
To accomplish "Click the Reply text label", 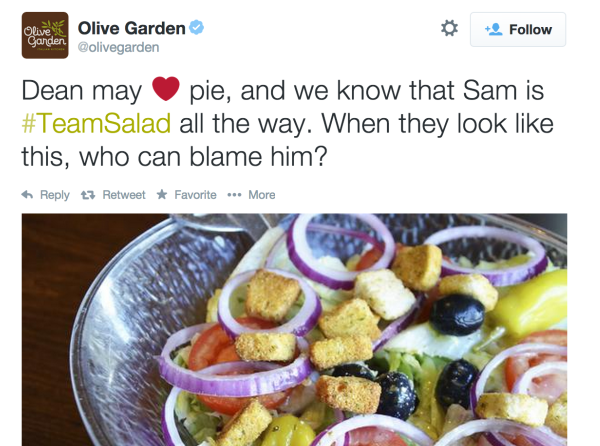I will [54, 195].
